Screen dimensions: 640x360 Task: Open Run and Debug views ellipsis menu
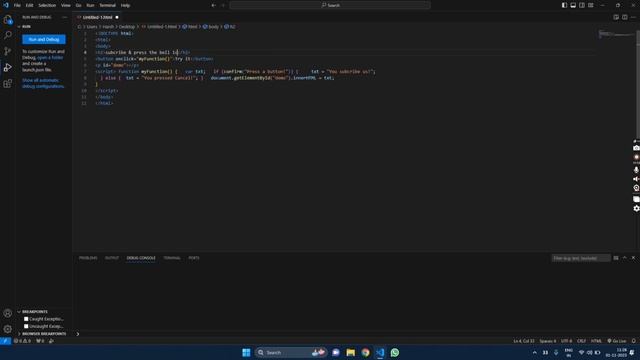click(x=64, y=17)
